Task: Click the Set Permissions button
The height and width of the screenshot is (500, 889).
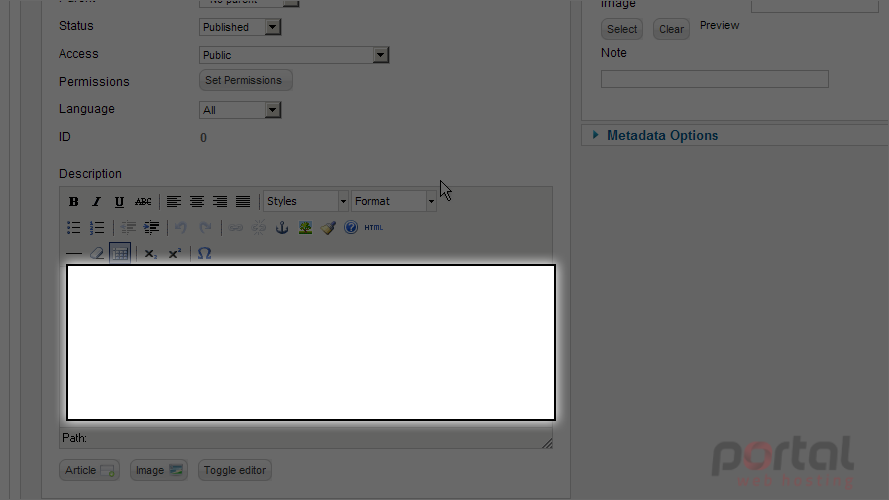Action: click(245, 80)
